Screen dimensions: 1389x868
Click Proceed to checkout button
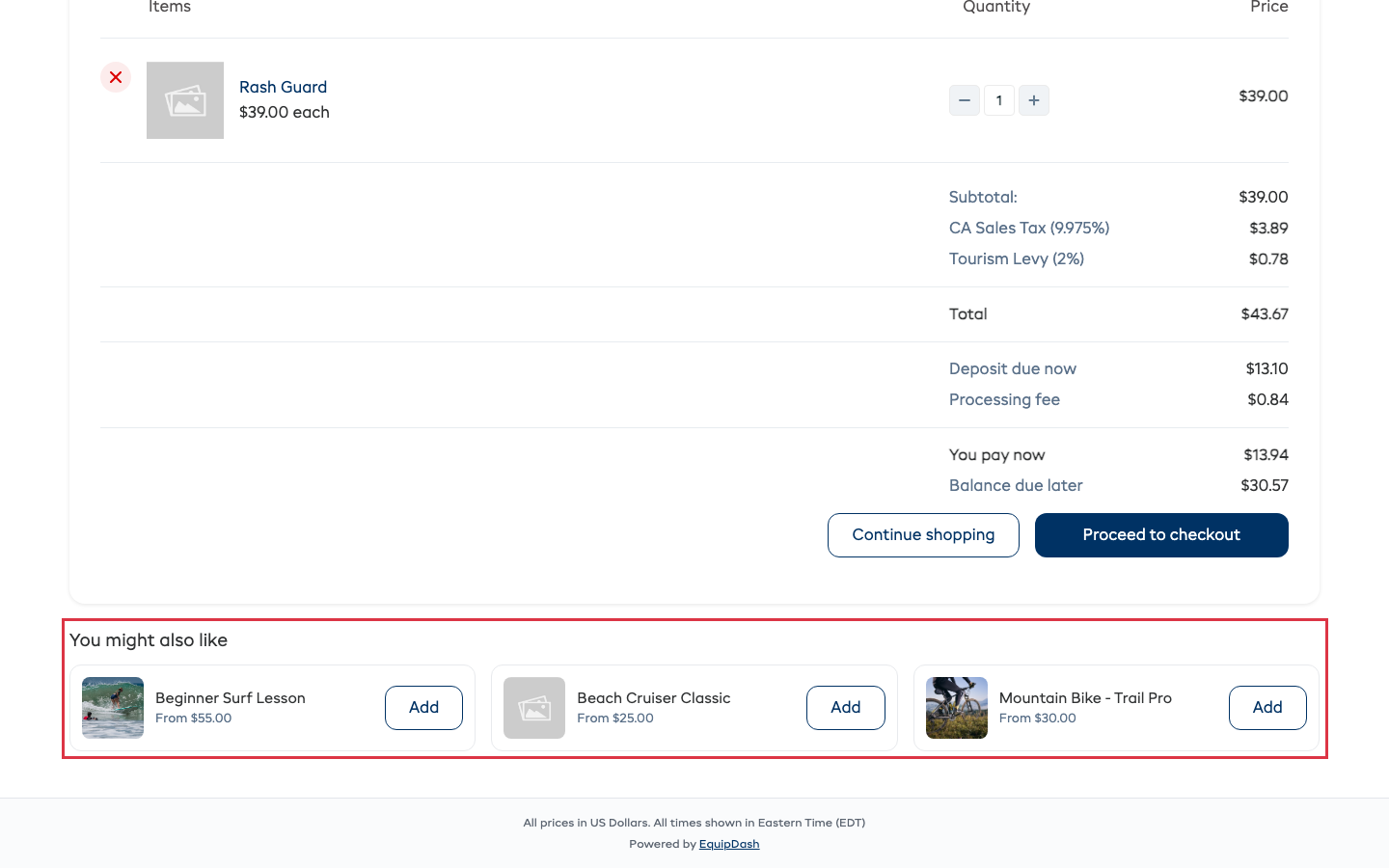click(1161, 535)
